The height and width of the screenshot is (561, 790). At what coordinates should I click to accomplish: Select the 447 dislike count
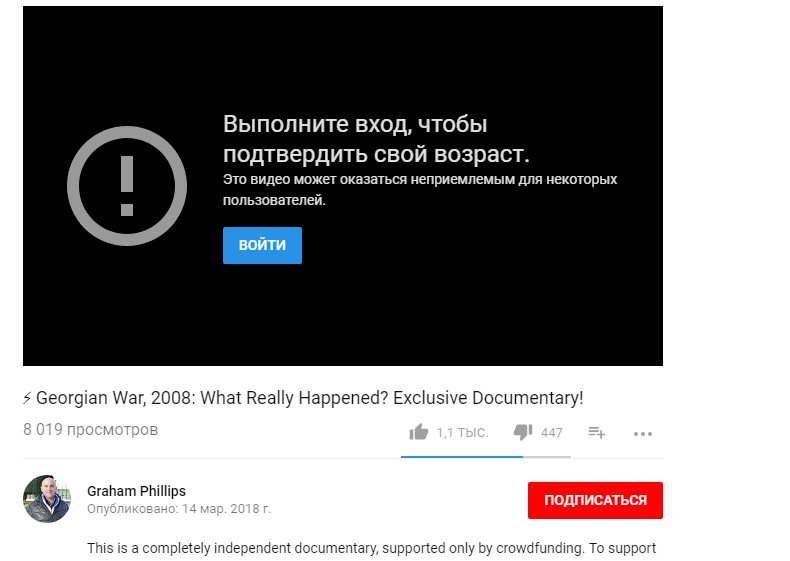[x=552, y=432]
